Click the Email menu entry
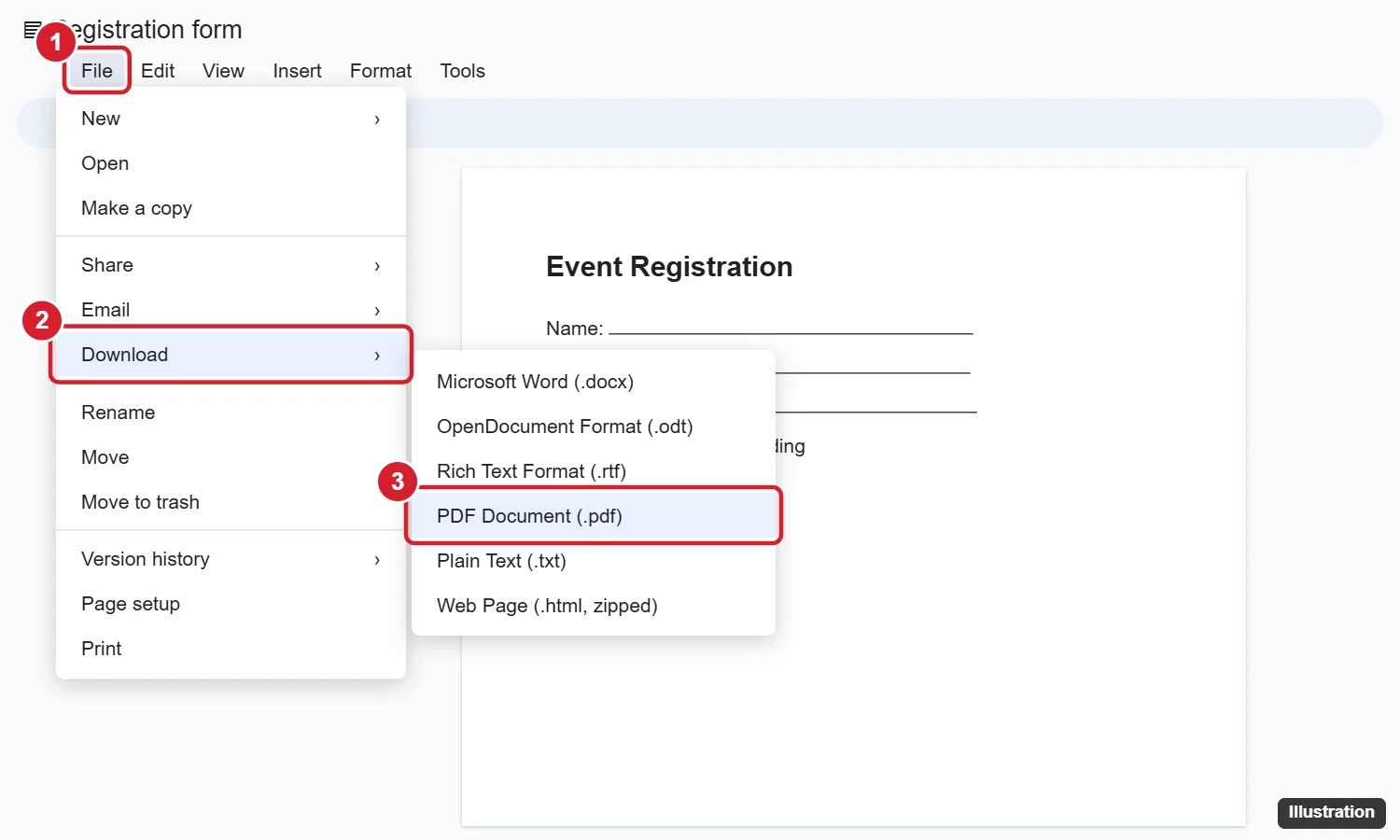This screenshot has height=840, width=1400. [x=231, y=310]
